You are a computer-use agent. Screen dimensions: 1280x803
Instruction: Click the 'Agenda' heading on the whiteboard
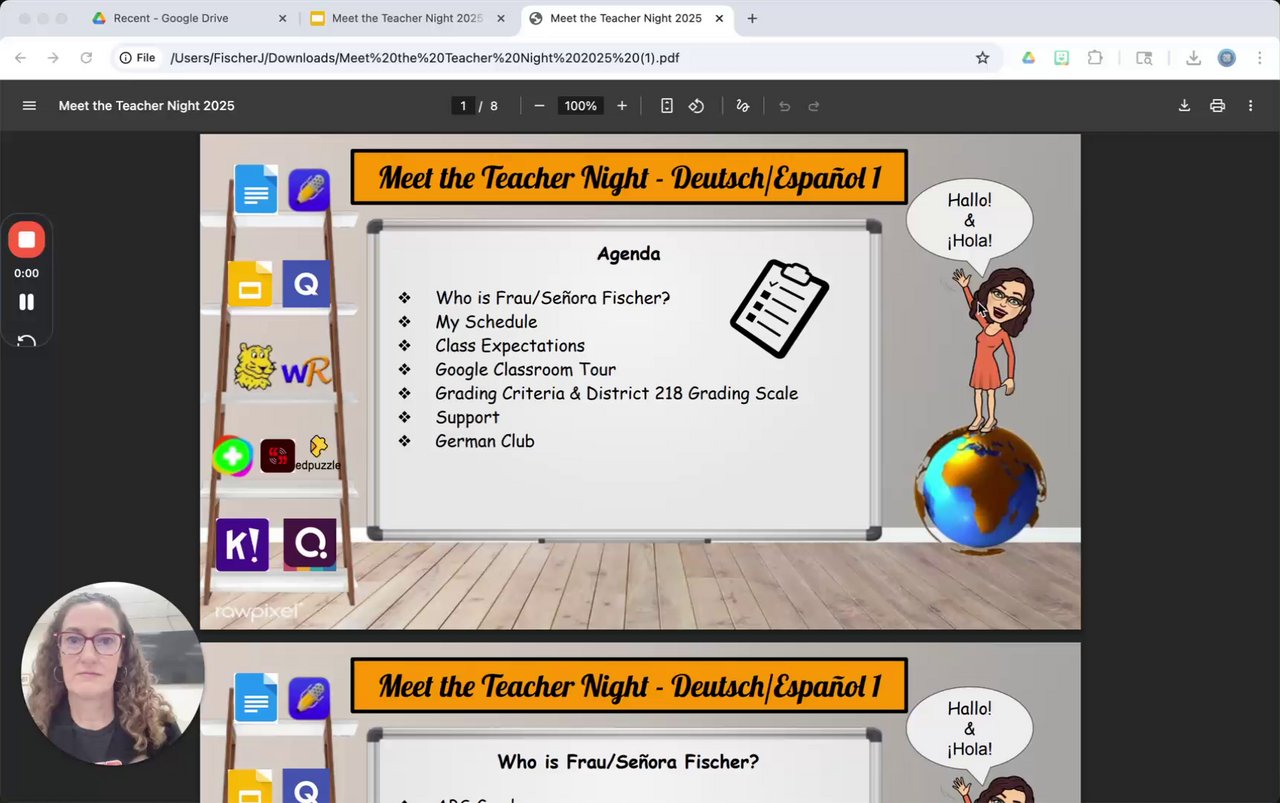click(628, 254)
